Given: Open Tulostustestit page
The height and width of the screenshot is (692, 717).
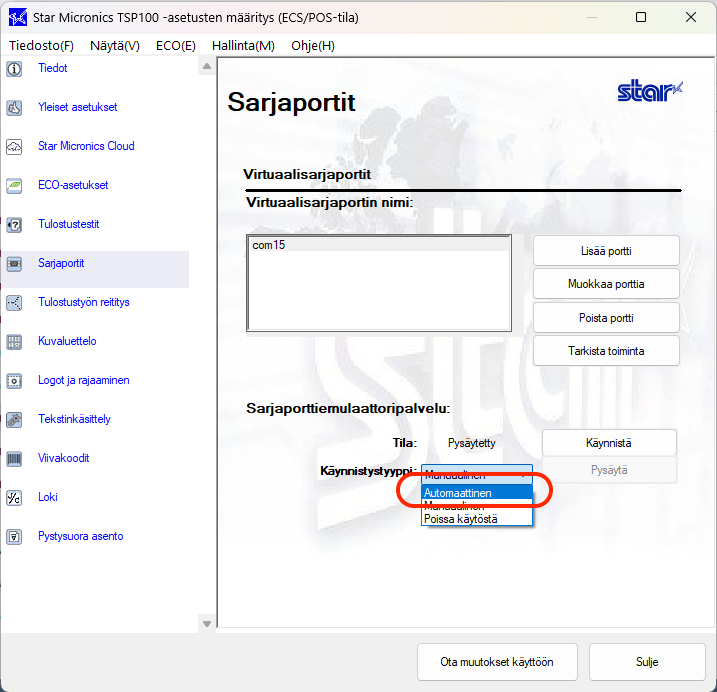Looking at the screenshot, I should tap(69, 224).
